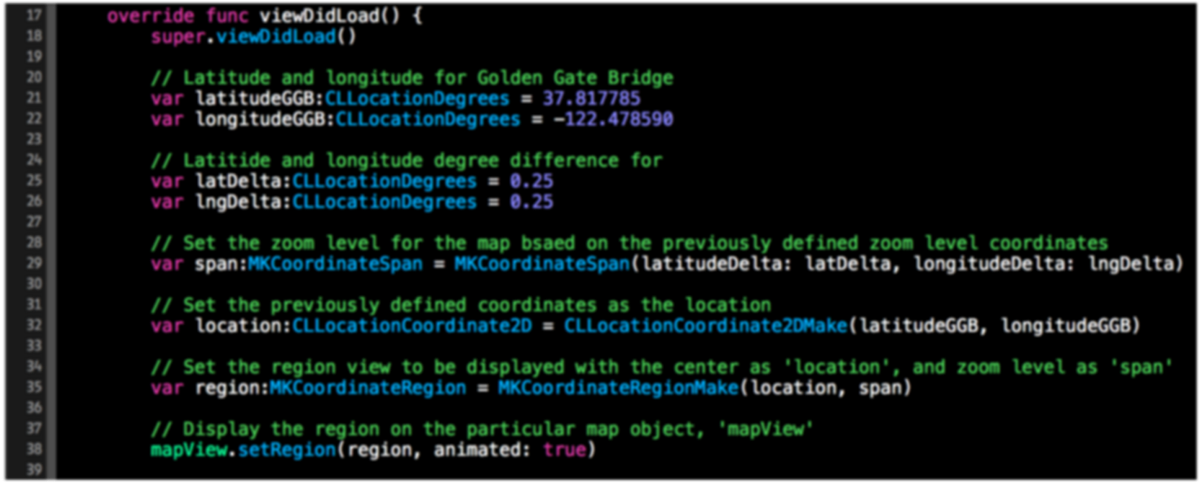This screenshot has width=1200, height=483.
Task: Click the value -122.478590
Action: [613, 119]
